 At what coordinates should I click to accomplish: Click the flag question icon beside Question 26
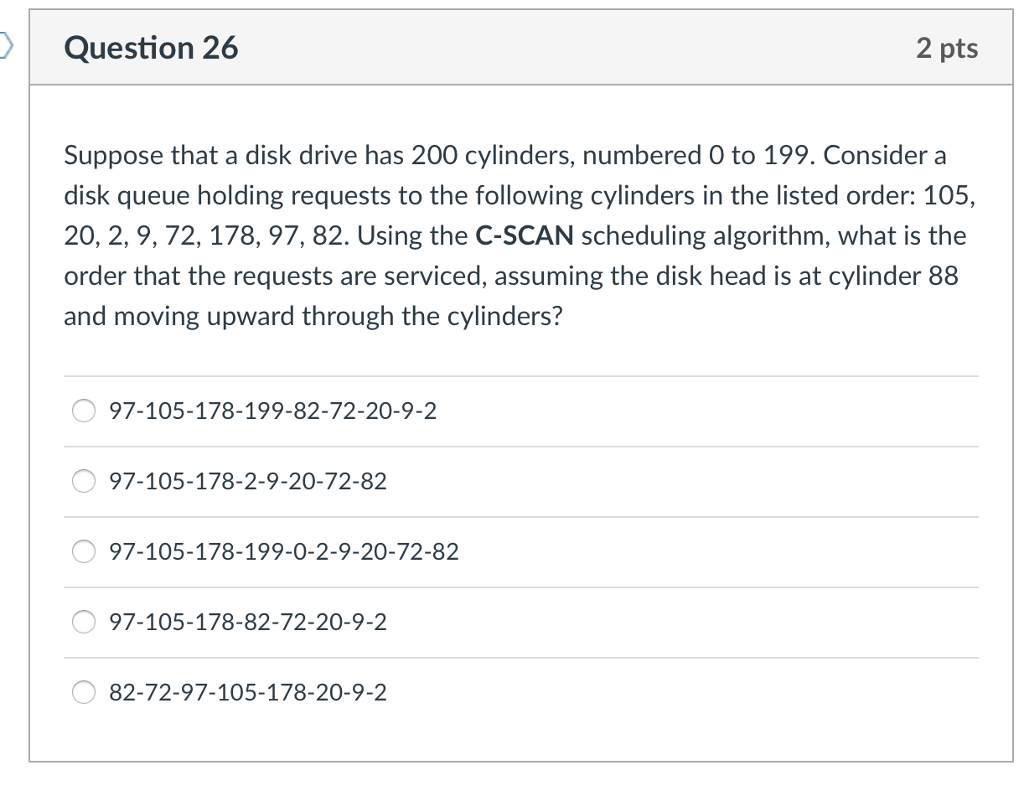tap(5, 46)
